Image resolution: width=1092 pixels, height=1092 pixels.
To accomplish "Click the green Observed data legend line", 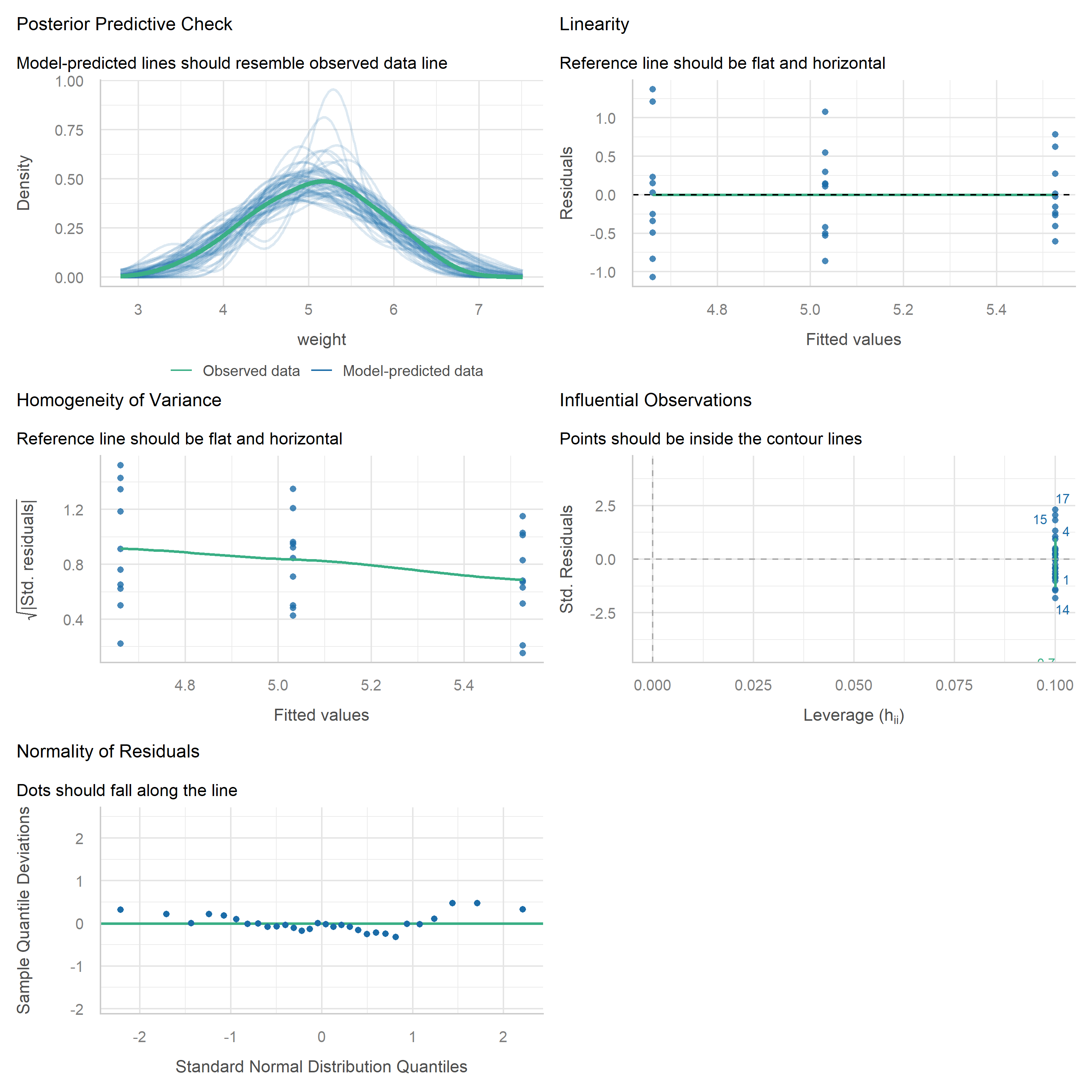I will pyautogui.click(x=181, y=371).
